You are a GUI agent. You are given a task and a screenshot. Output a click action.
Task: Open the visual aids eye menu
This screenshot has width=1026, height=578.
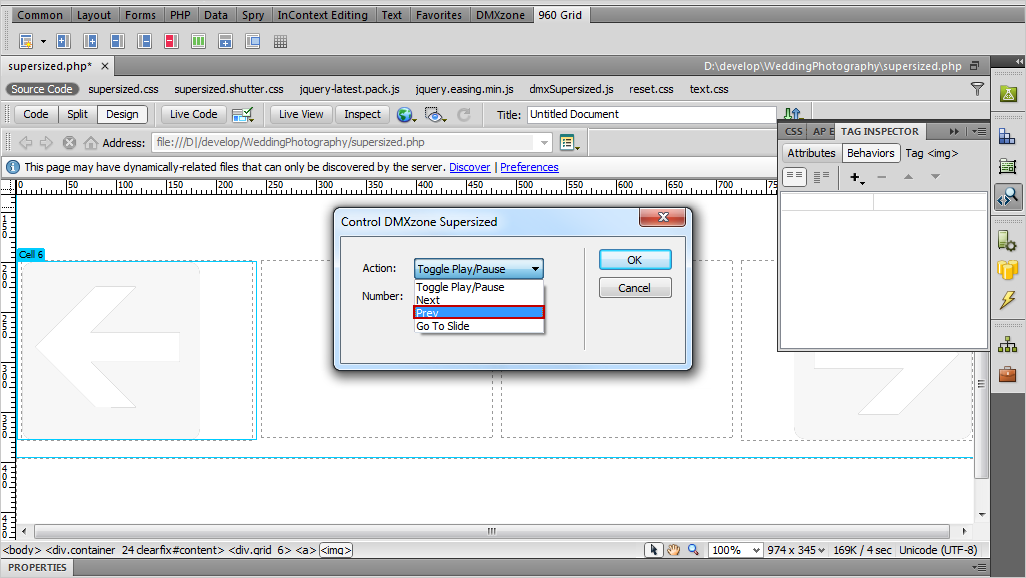tap(435, 115)
